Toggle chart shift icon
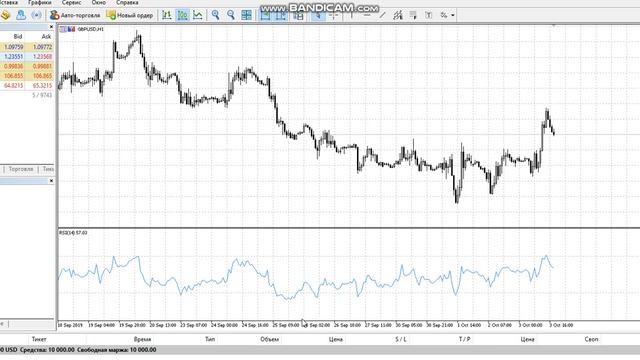 click(x=281, y=16)
